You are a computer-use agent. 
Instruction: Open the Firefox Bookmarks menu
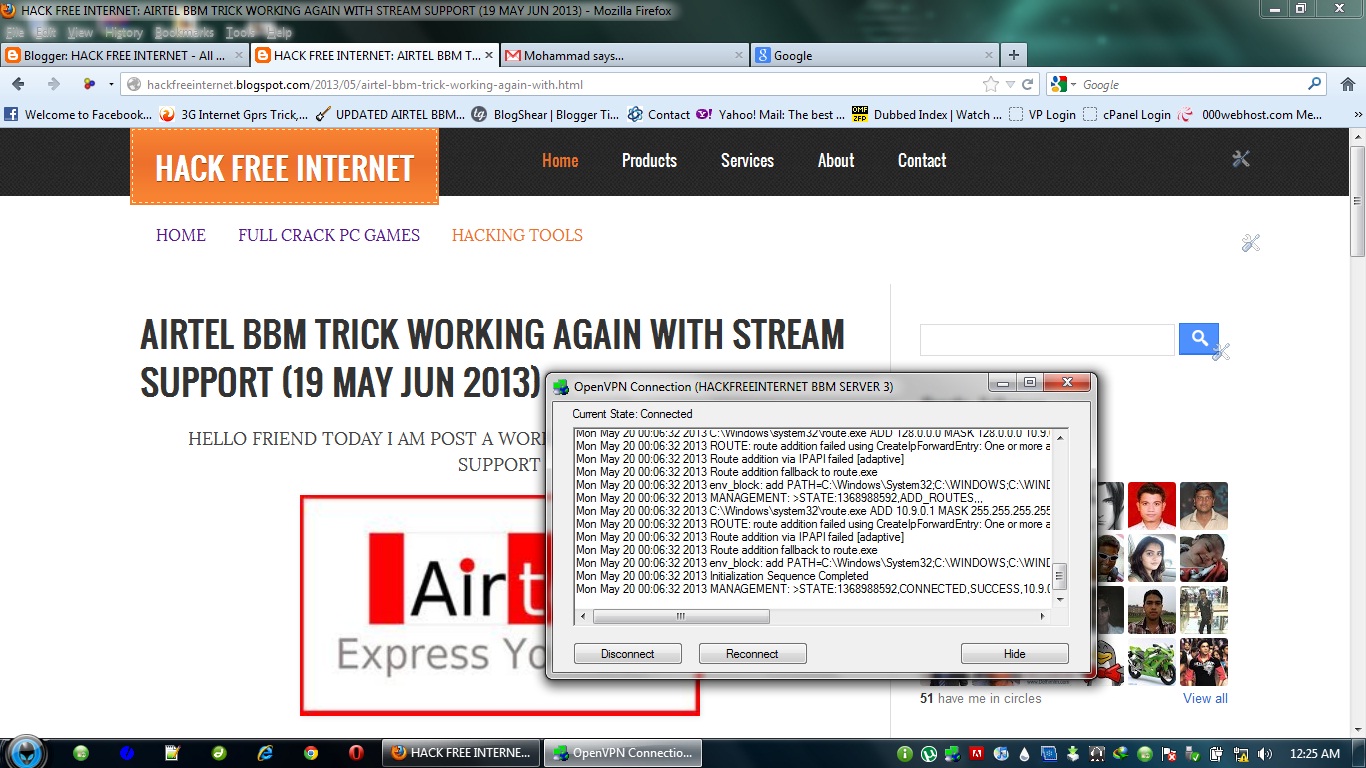(x=184, y=33)
